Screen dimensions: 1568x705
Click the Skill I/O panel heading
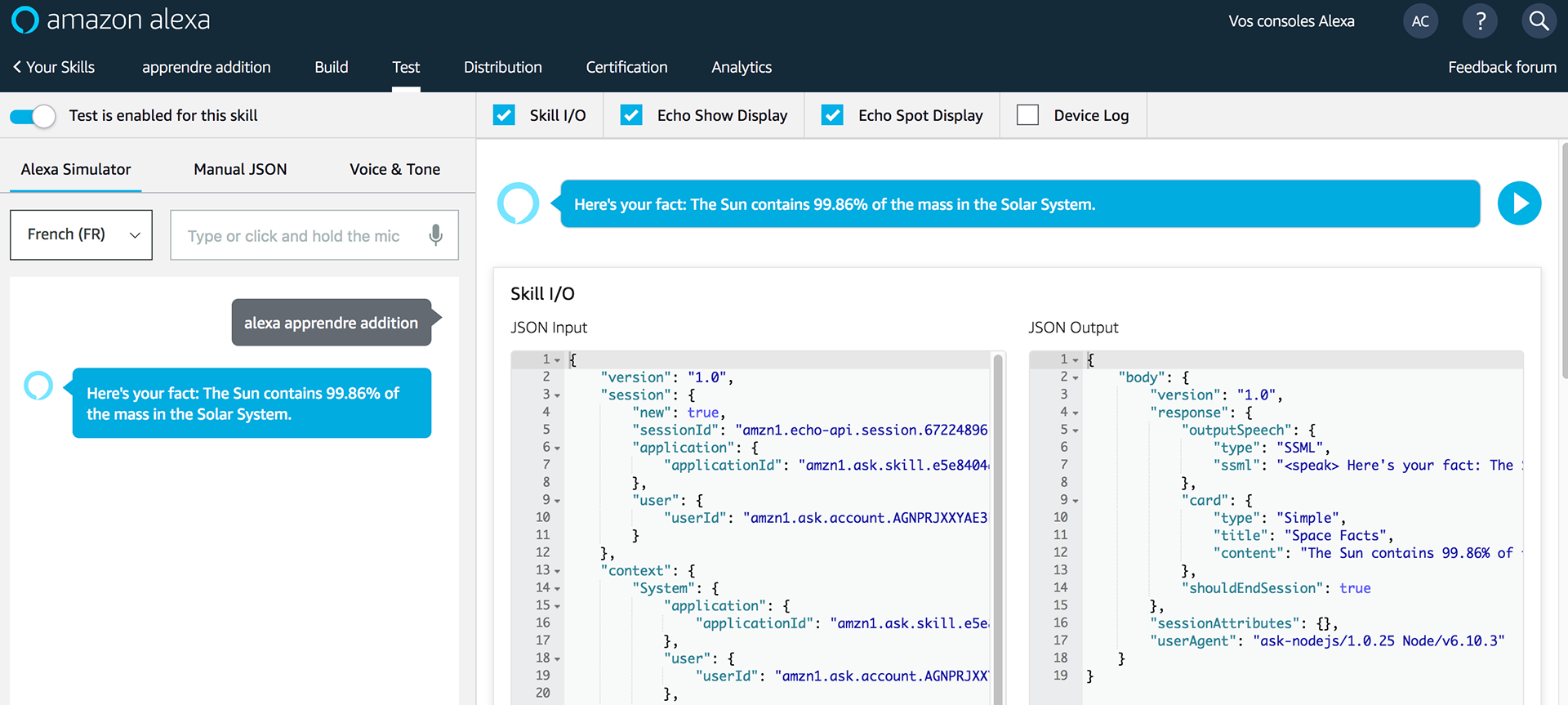pos(542,294)
